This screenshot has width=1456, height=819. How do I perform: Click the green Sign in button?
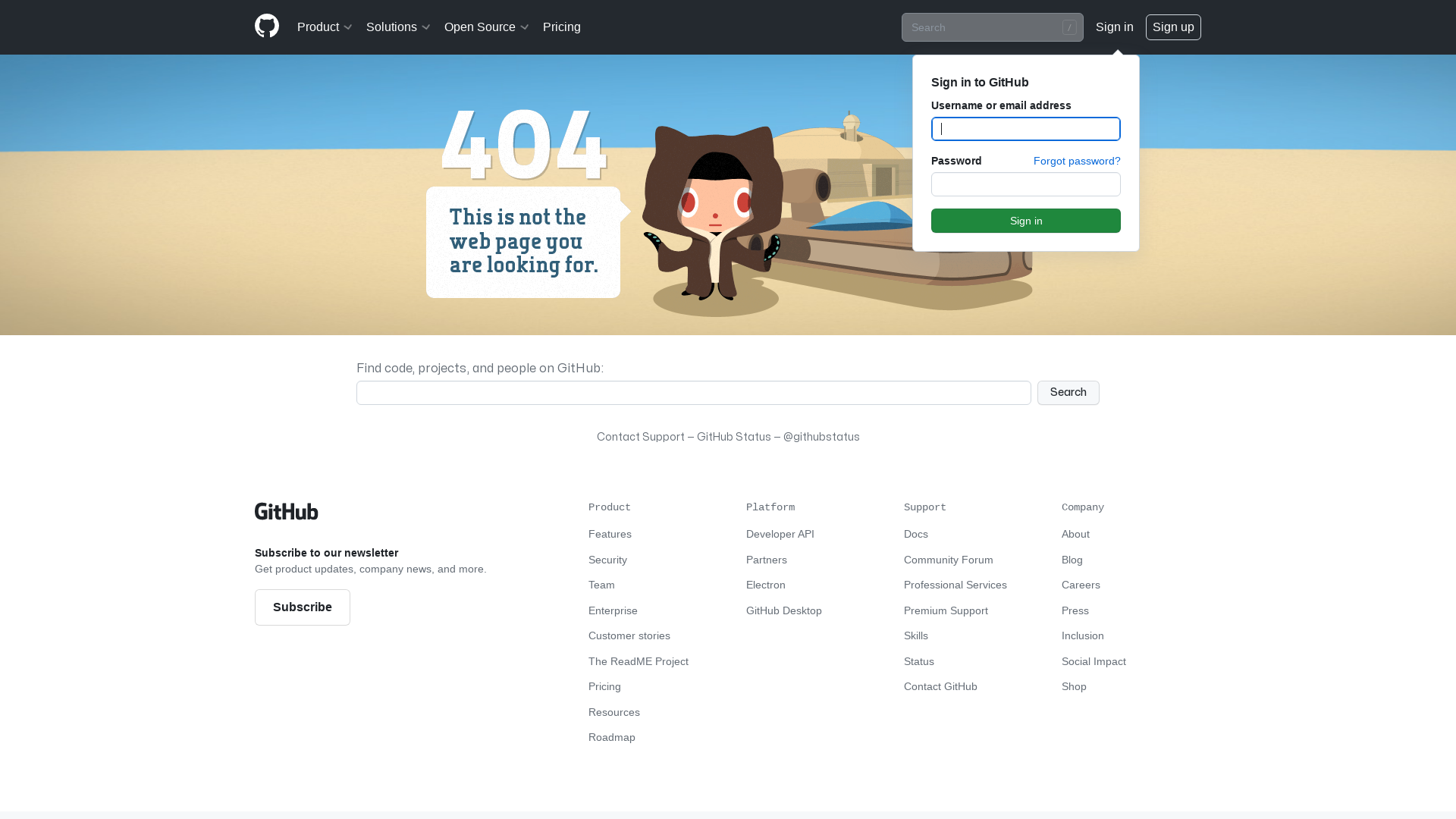pyautogui.click(x=1026, y=221)
